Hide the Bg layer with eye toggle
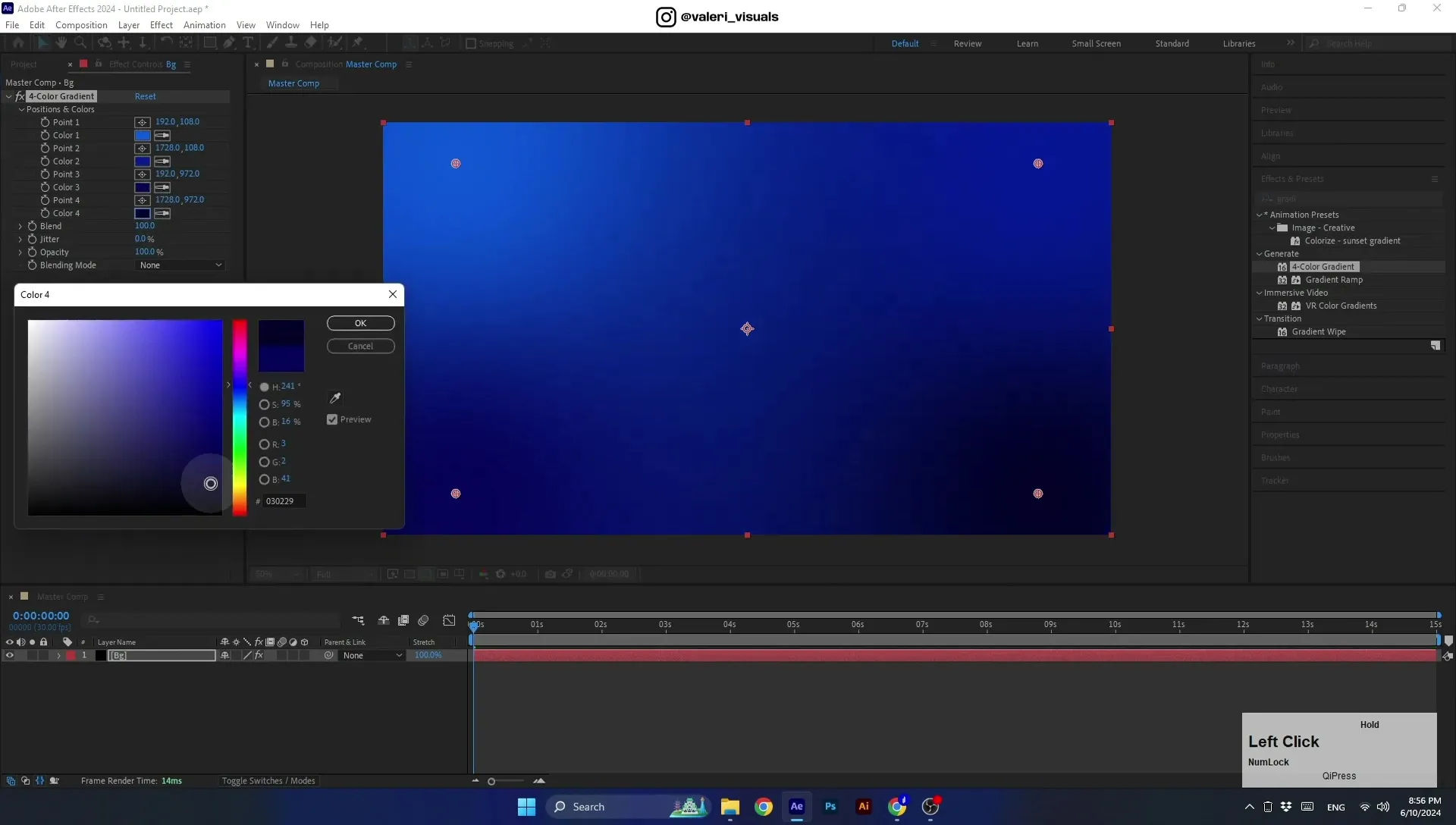Image resolution: width=1456 pixels, height=825 pixels. 10,656
